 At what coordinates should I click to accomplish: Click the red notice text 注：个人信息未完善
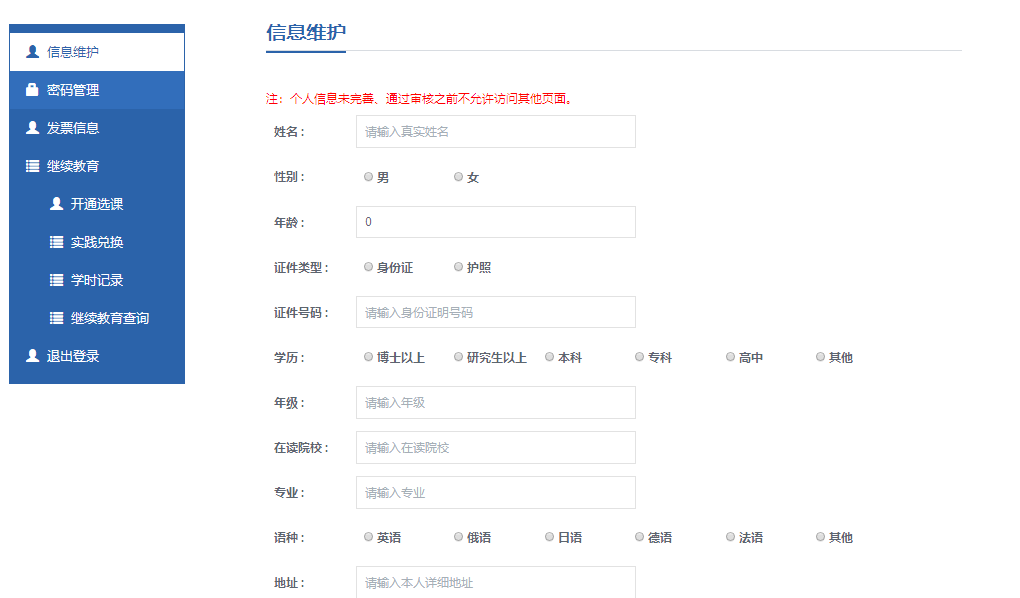tap(419, 99)
